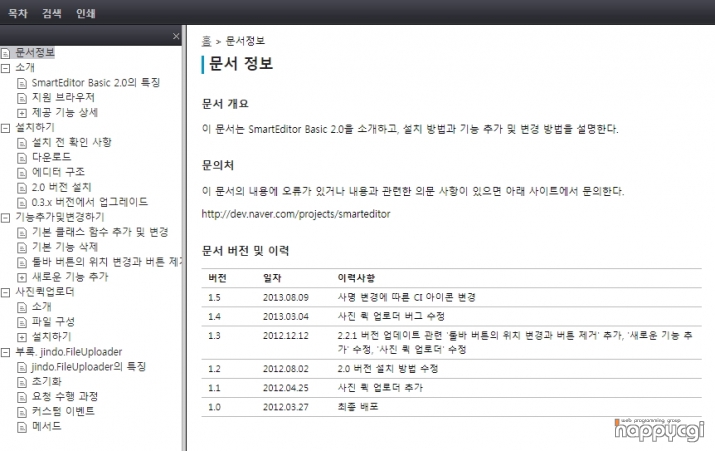The image size is (715, 451).
Task: Click the 2013.08.09 date cell in history
Action: click(286, 297)
